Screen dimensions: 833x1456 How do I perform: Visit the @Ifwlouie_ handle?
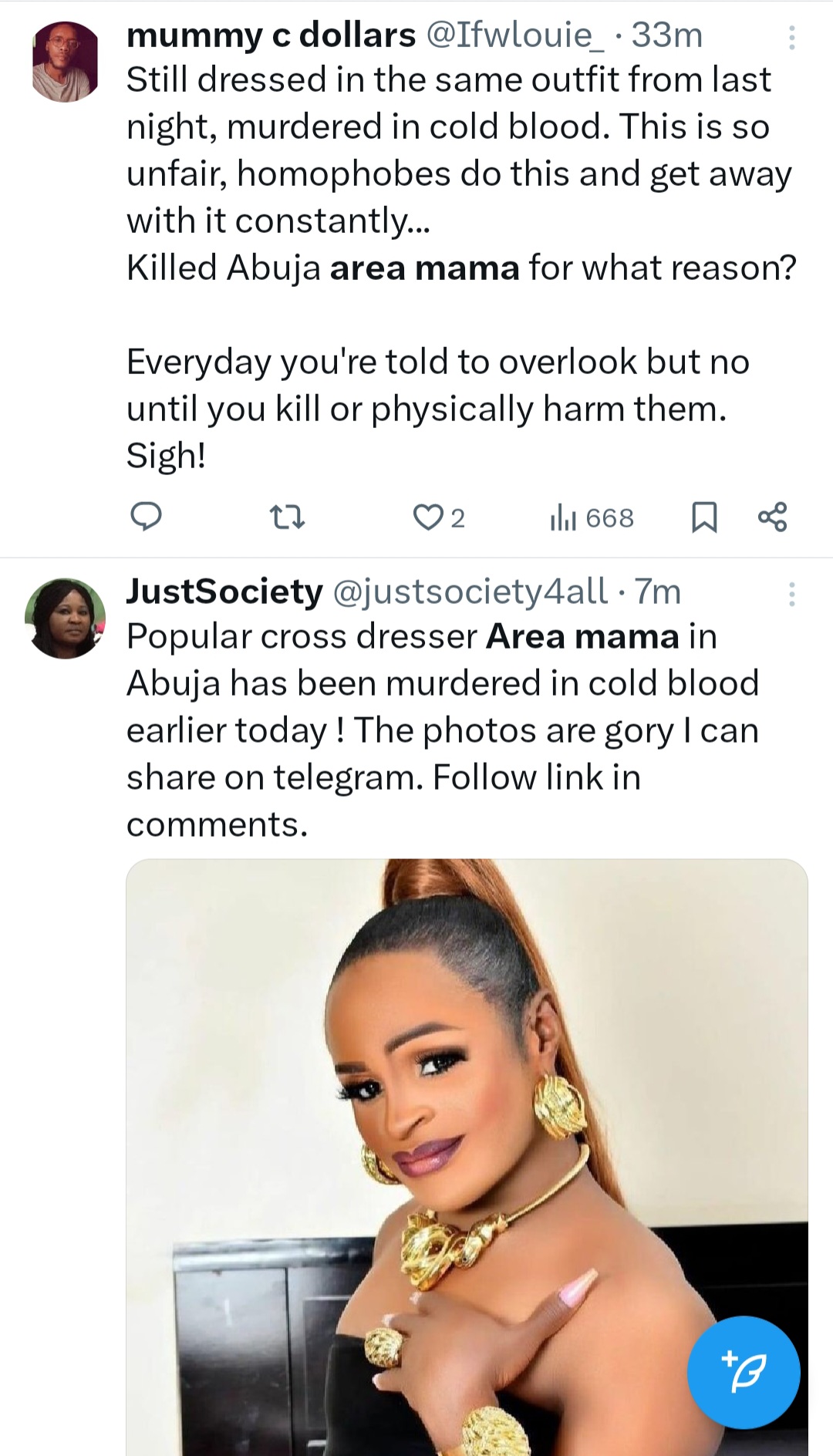click(x=515, y=35)
